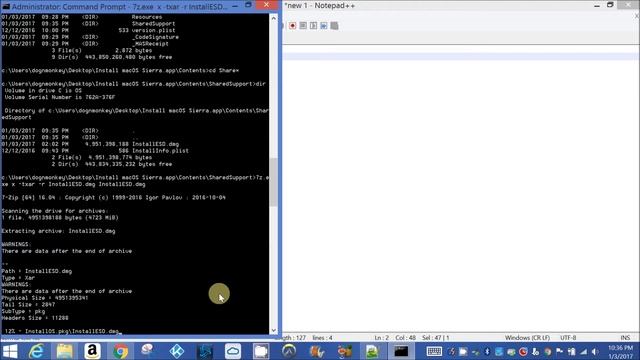Launch Google Chrome from the taskbar

pos(120,351)
